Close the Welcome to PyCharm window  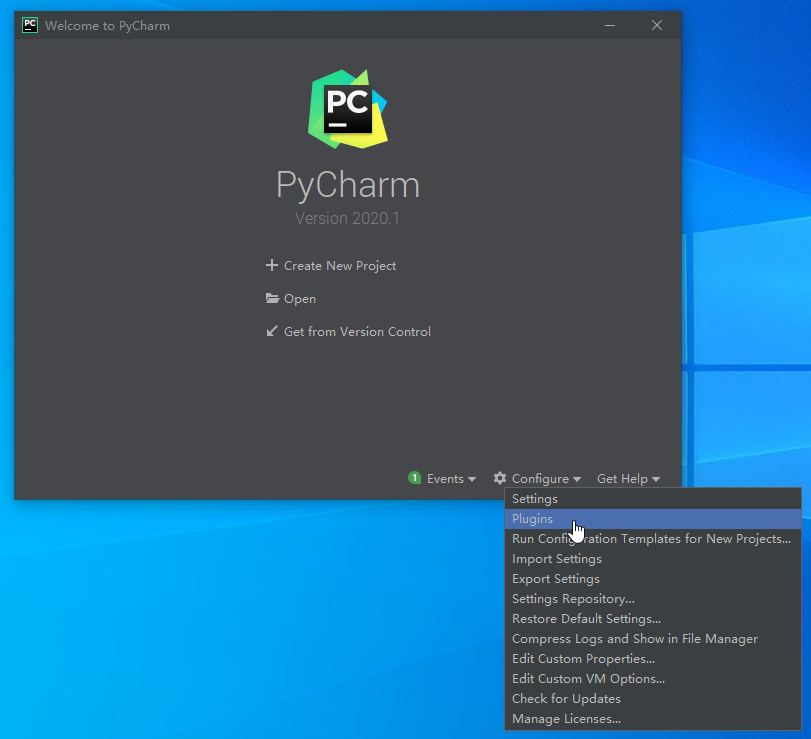pyautogui.click(x=657, y=25)
